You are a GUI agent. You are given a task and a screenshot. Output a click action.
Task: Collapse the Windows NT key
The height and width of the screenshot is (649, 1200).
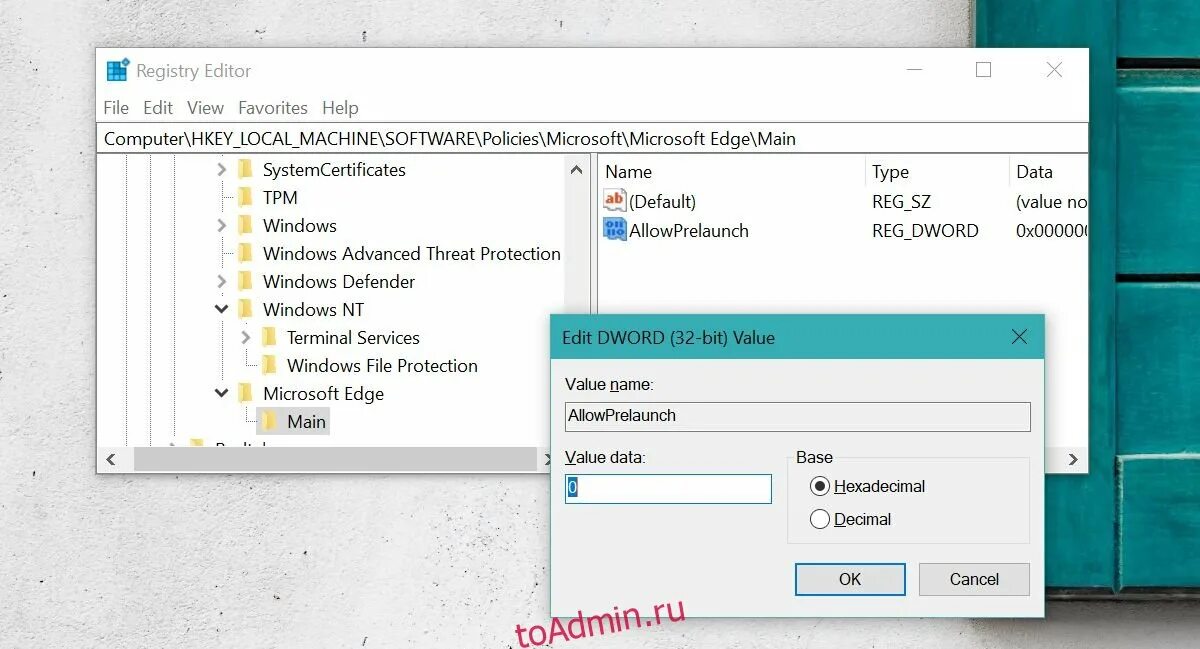pyautogui.click(x=222, y=309)
